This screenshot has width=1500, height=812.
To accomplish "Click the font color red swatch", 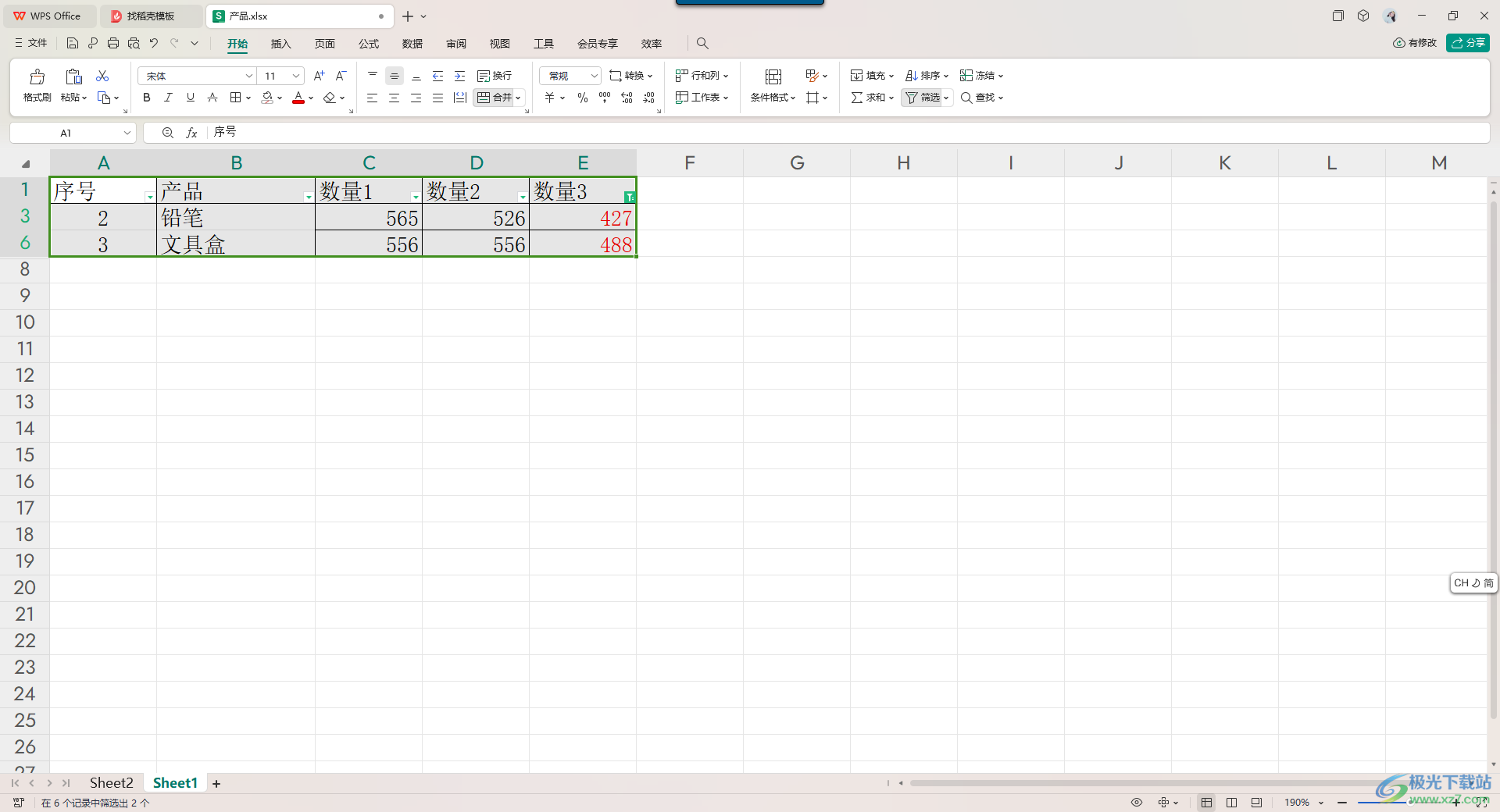I will tap(298, 98).
